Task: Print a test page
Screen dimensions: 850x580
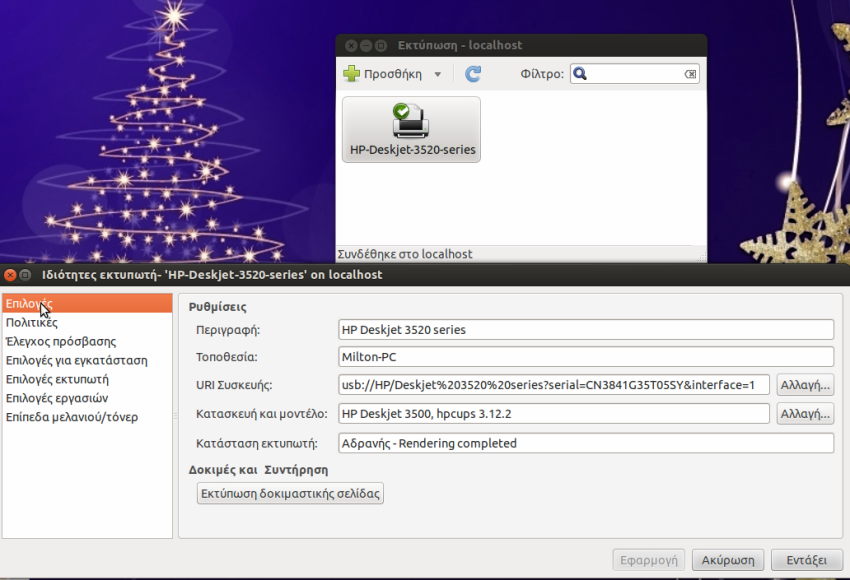Action: tap(290, 493)
